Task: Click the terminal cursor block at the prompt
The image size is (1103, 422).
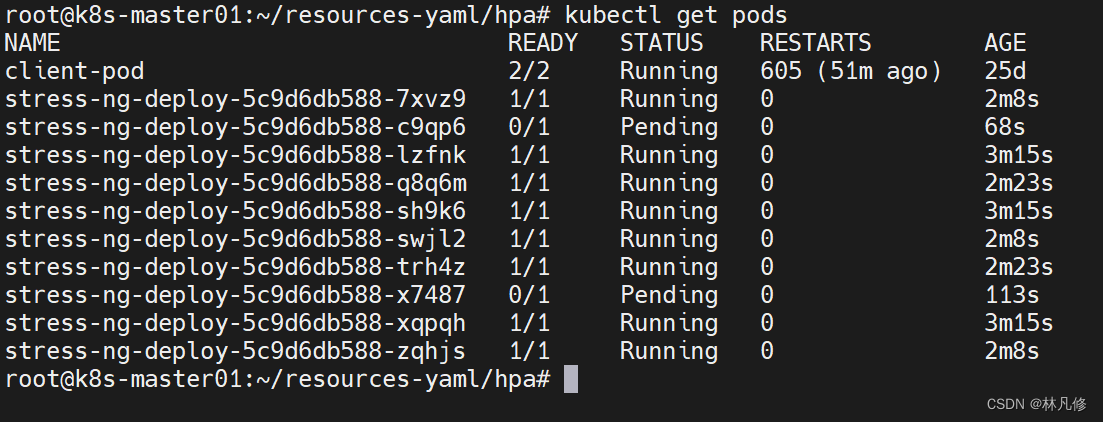Action: (x=570, y=379)
